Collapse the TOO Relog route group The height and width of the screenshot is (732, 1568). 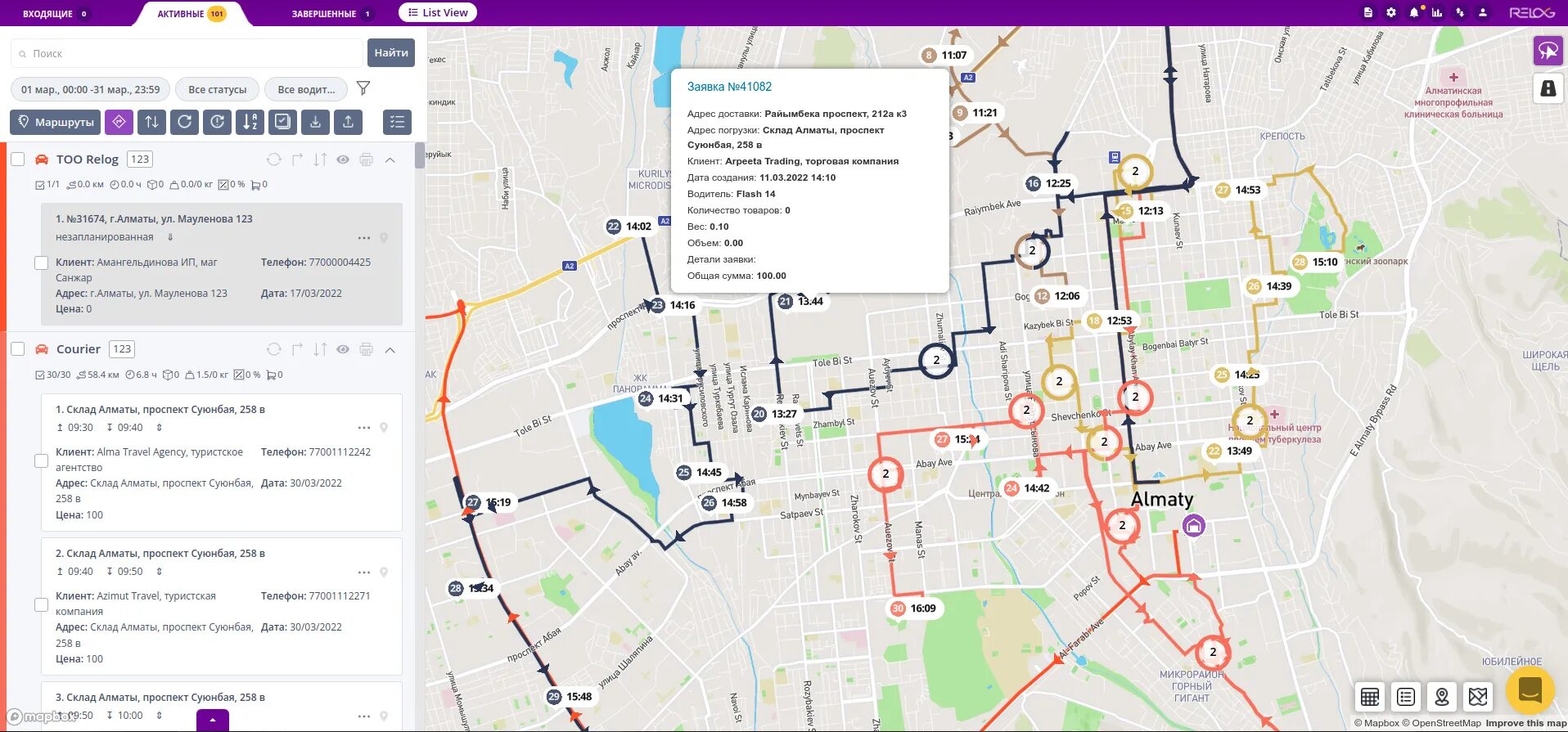click(390, 159)
